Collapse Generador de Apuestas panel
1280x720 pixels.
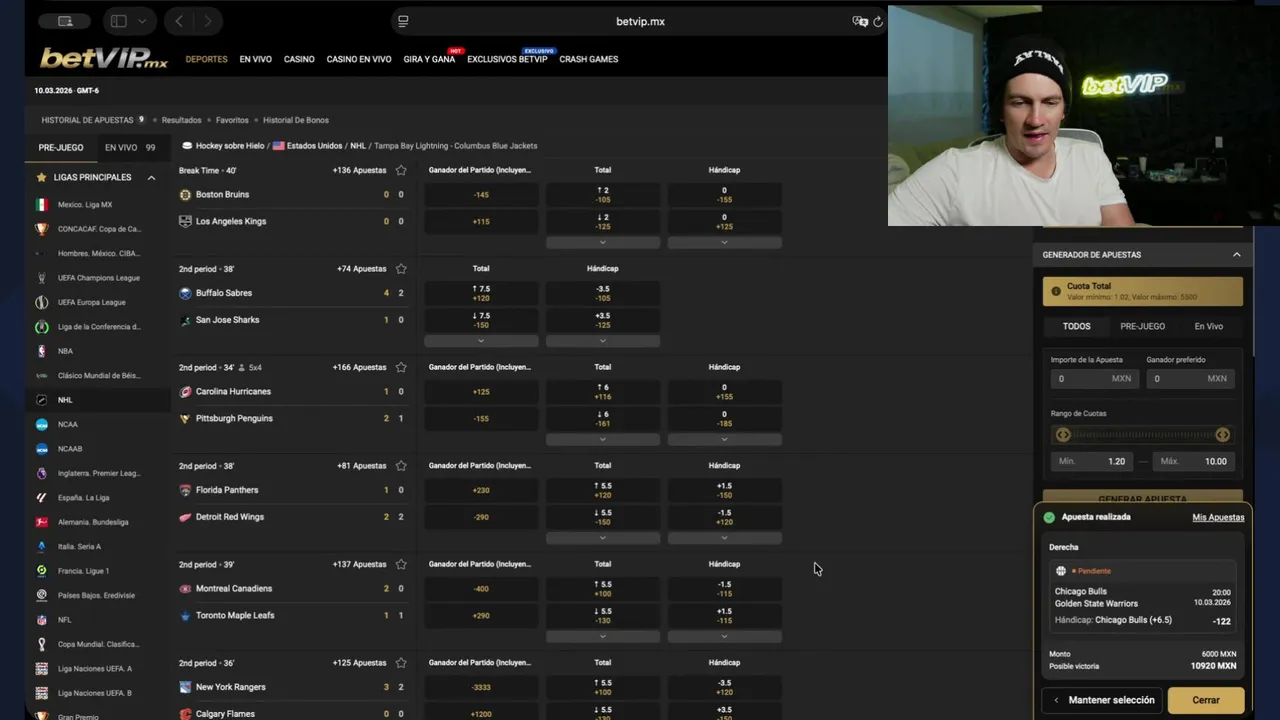coord(1236,255)
